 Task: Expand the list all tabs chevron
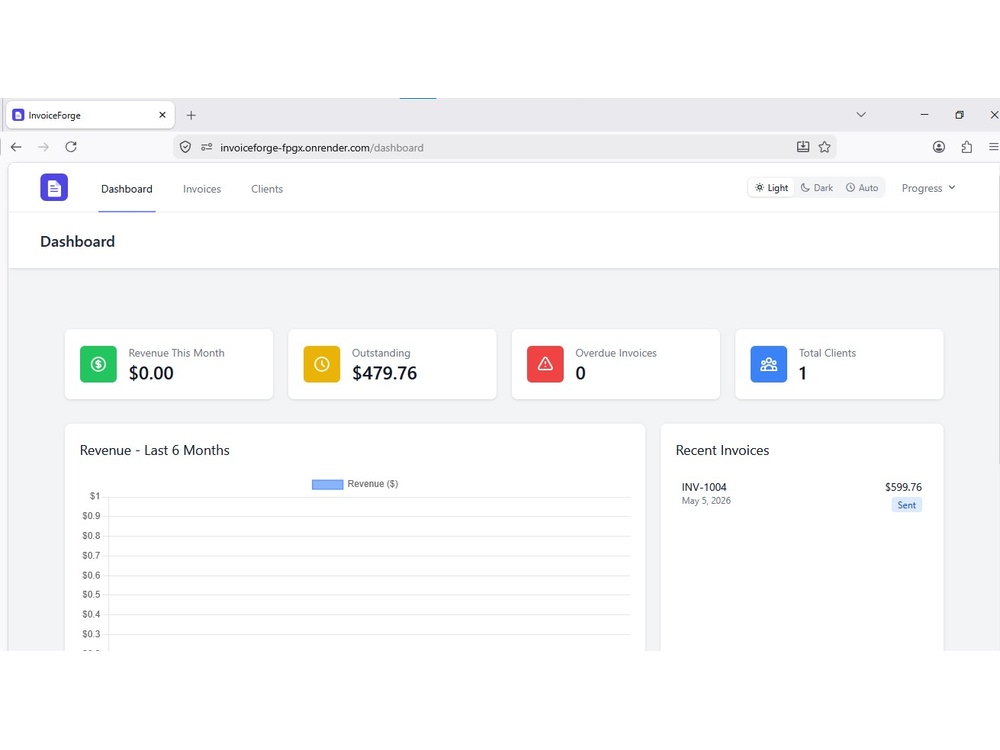pyautogui.click(x=861, y=115)
